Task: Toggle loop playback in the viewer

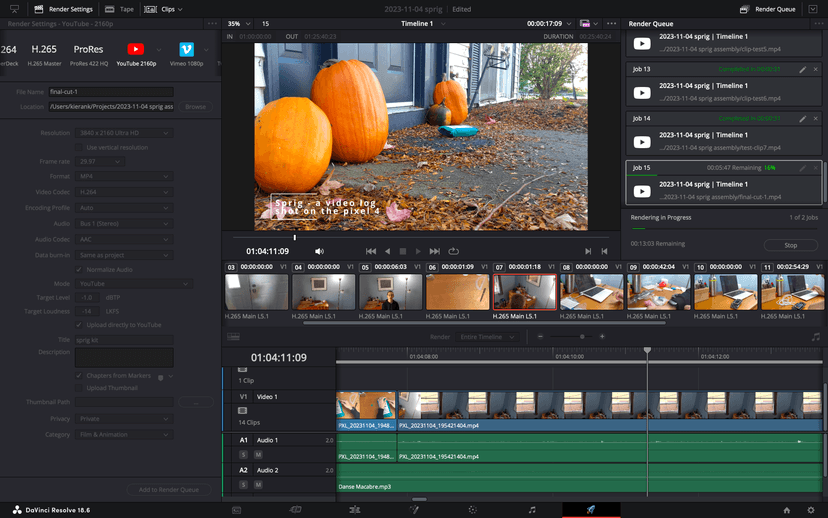Action: 453,251
